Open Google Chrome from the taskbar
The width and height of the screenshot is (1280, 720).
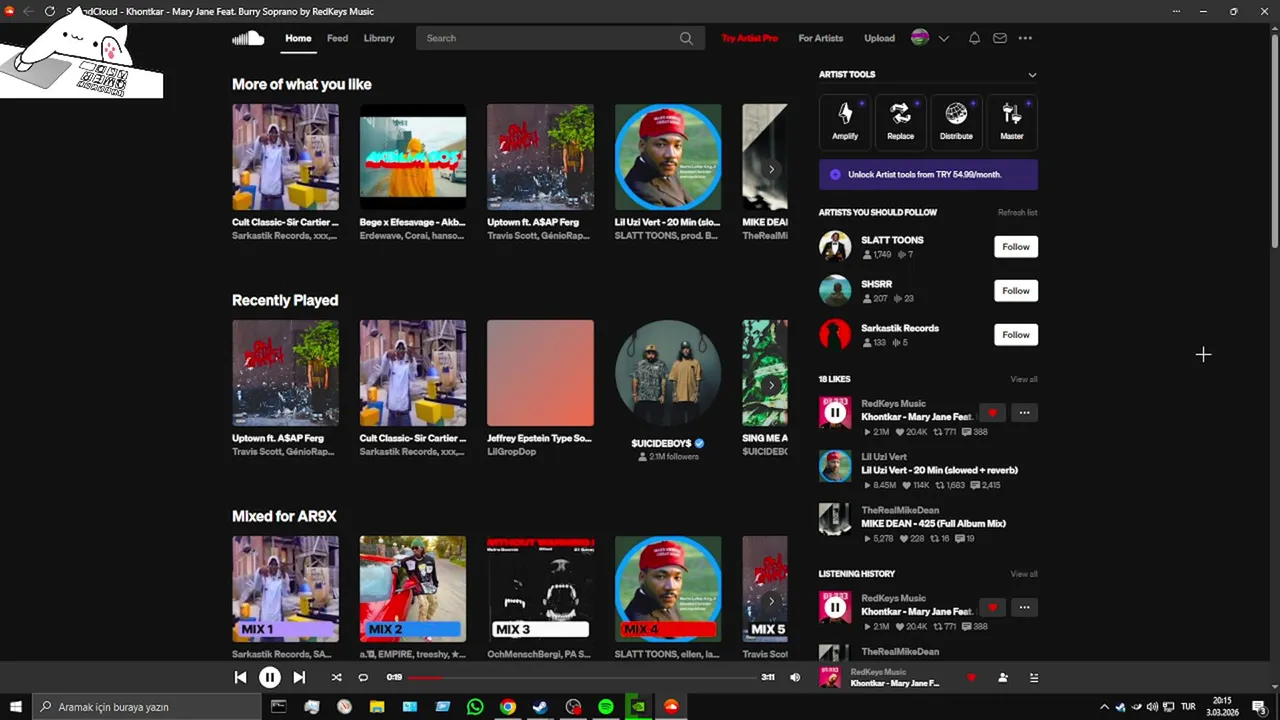point(508,707)
